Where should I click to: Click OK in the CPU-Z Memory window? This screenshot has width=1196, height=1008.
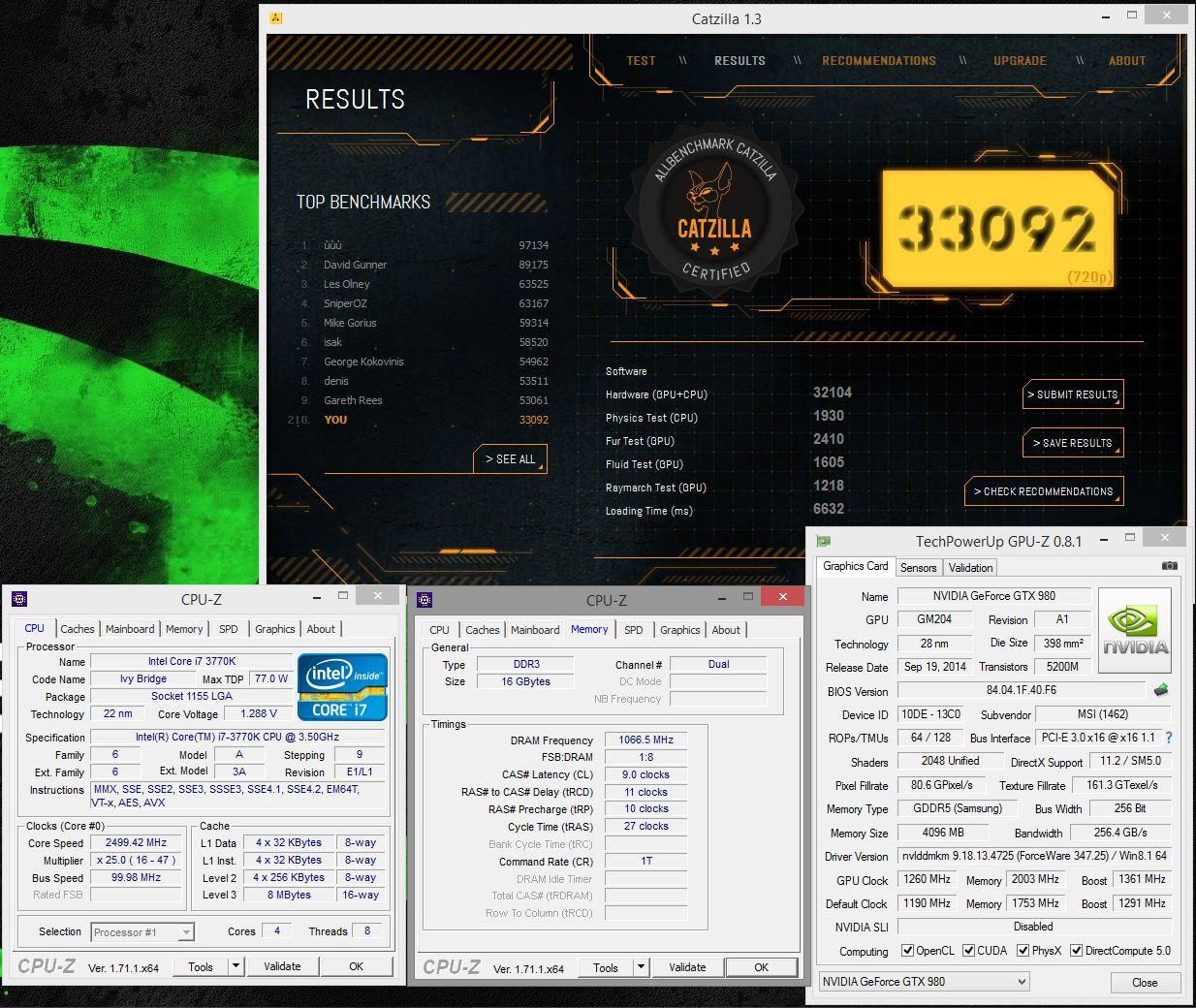[761, 967]
